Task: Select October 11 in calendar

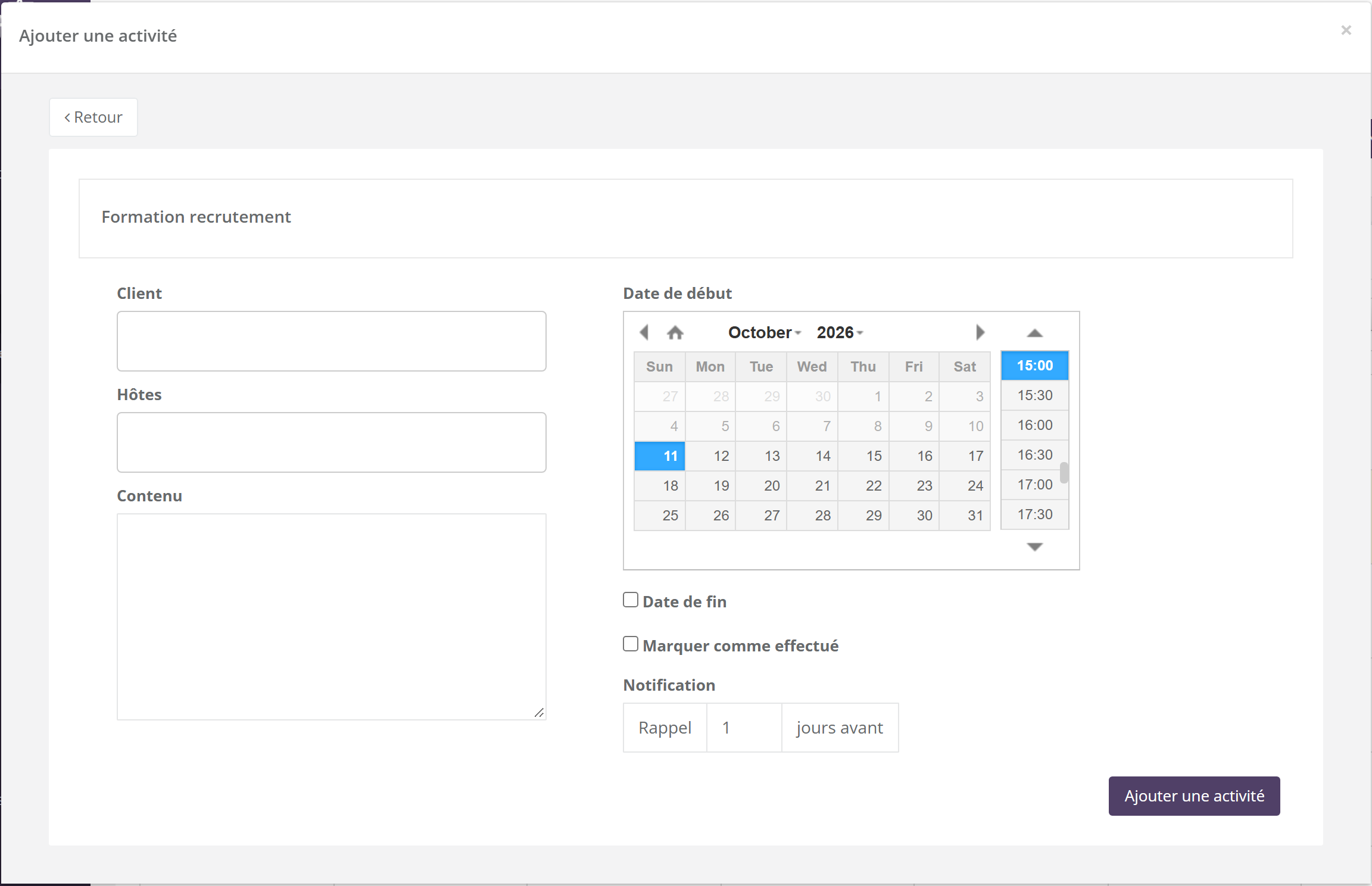Action: pos(660,456)
